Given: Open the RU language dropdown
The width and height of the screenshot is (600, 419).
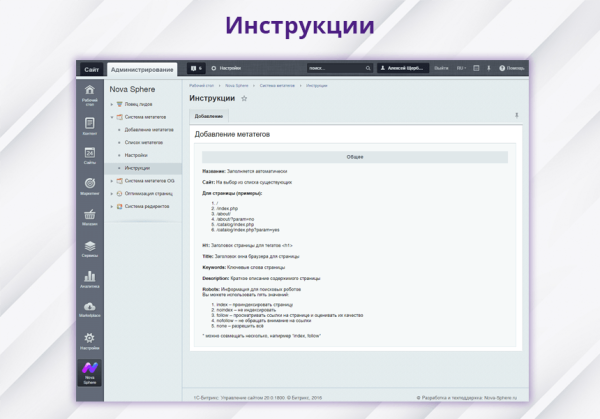Looking at the screenshot, I should 461,68.
